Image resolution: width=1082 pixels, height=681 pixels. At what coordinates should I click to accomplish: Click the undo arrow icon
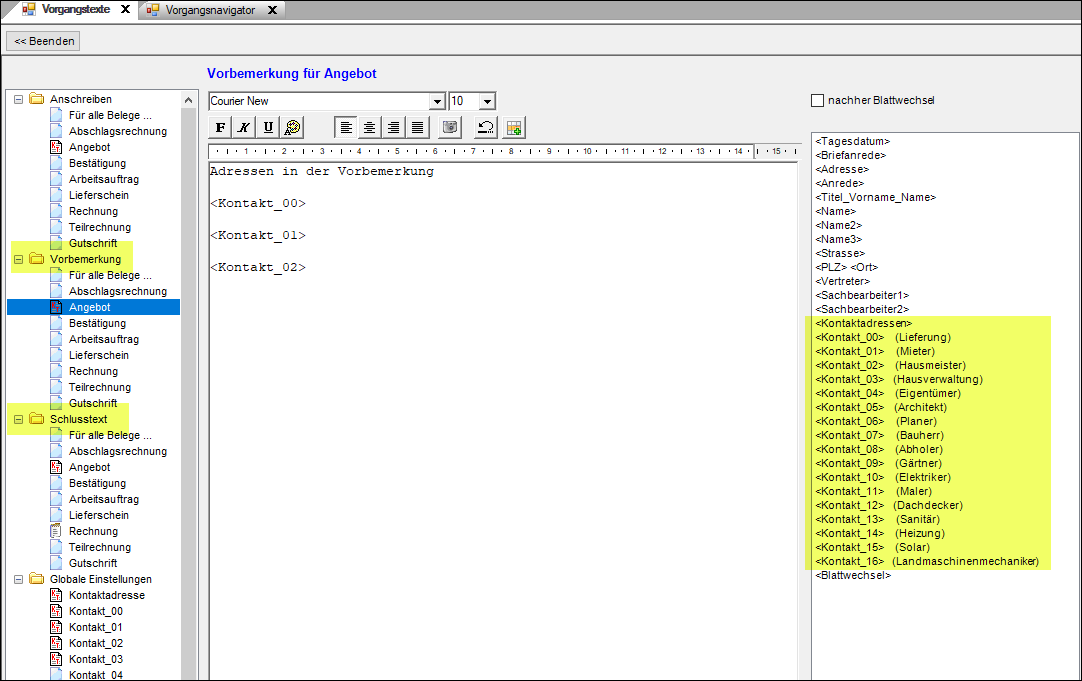click(x=485, y=127)
